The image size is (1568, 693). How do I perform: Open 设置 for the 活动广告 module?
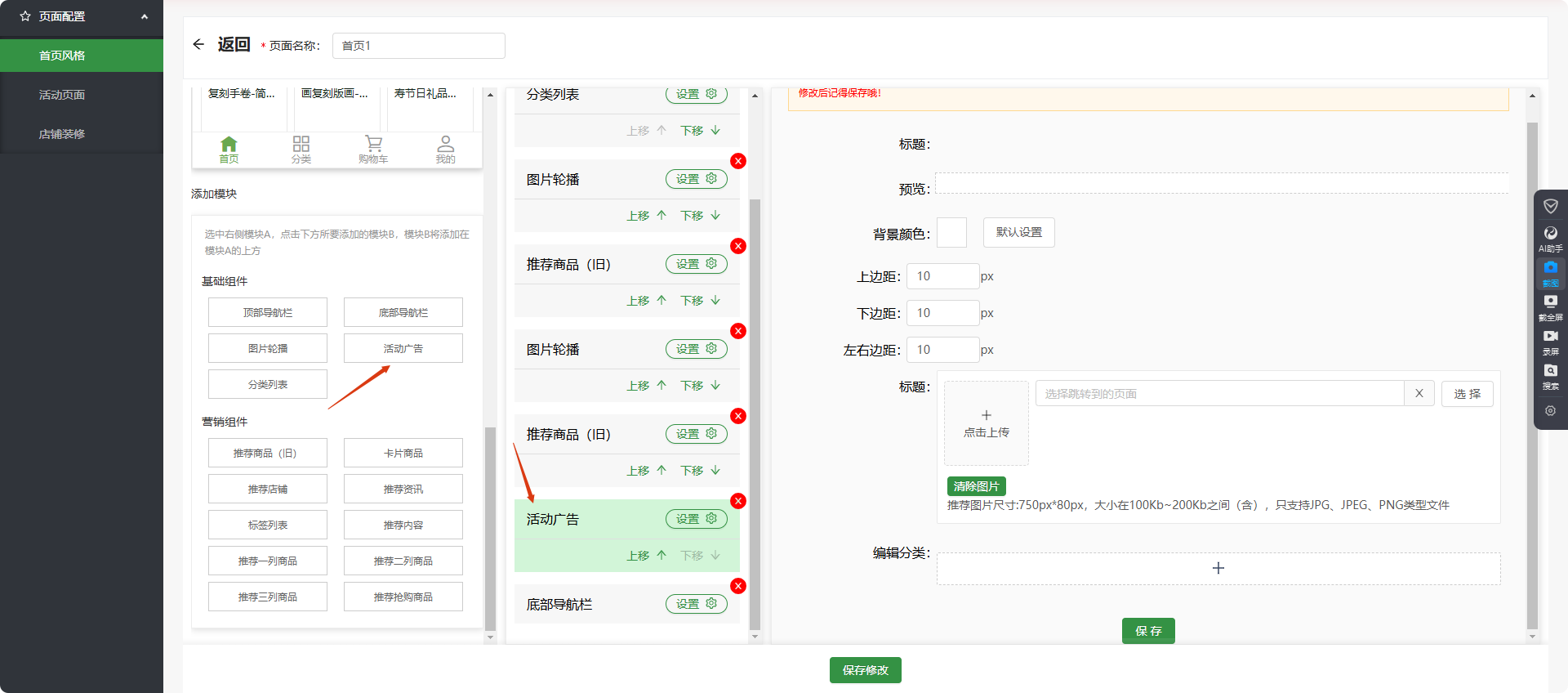[x=696, y=519]
